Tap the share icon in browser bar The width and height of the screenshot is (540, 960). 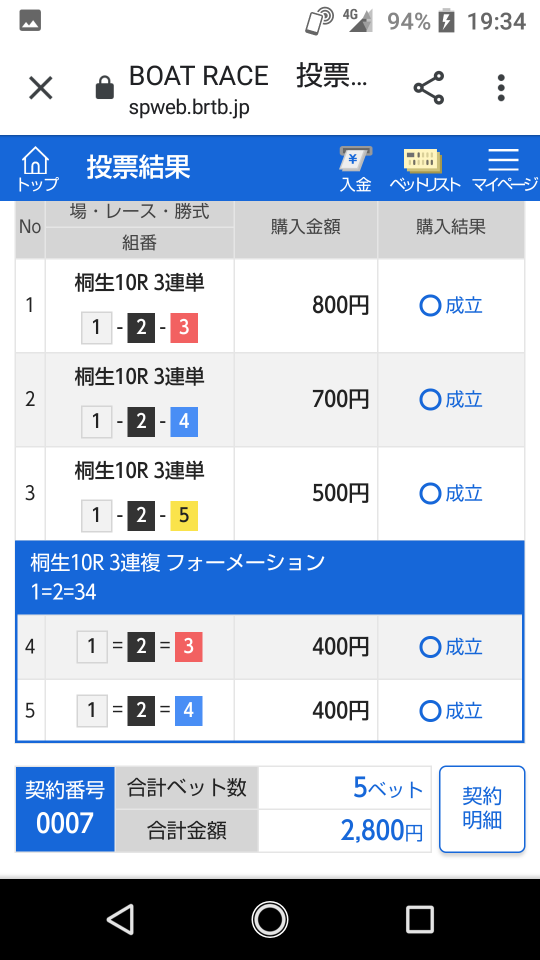point(429,88)
